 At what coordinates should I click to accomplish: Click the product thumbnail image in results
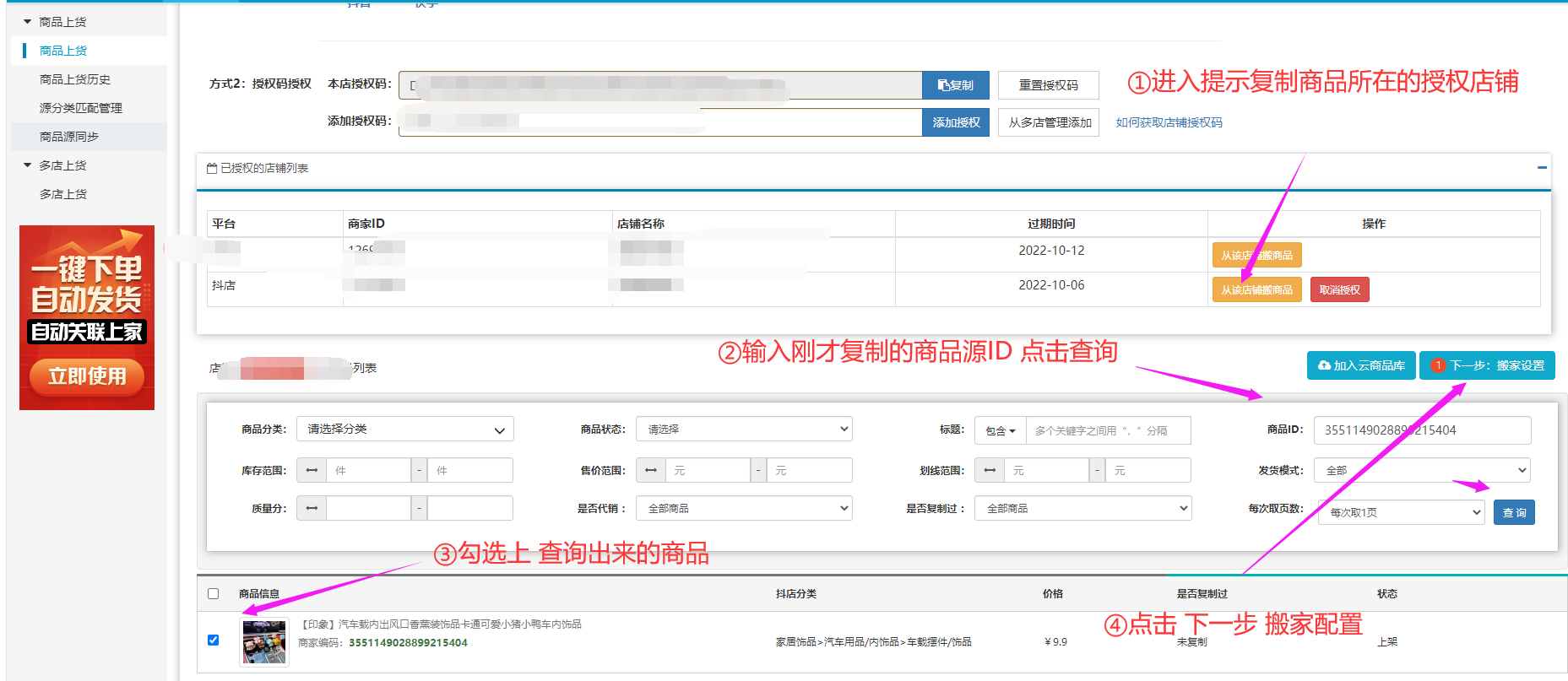264,641
